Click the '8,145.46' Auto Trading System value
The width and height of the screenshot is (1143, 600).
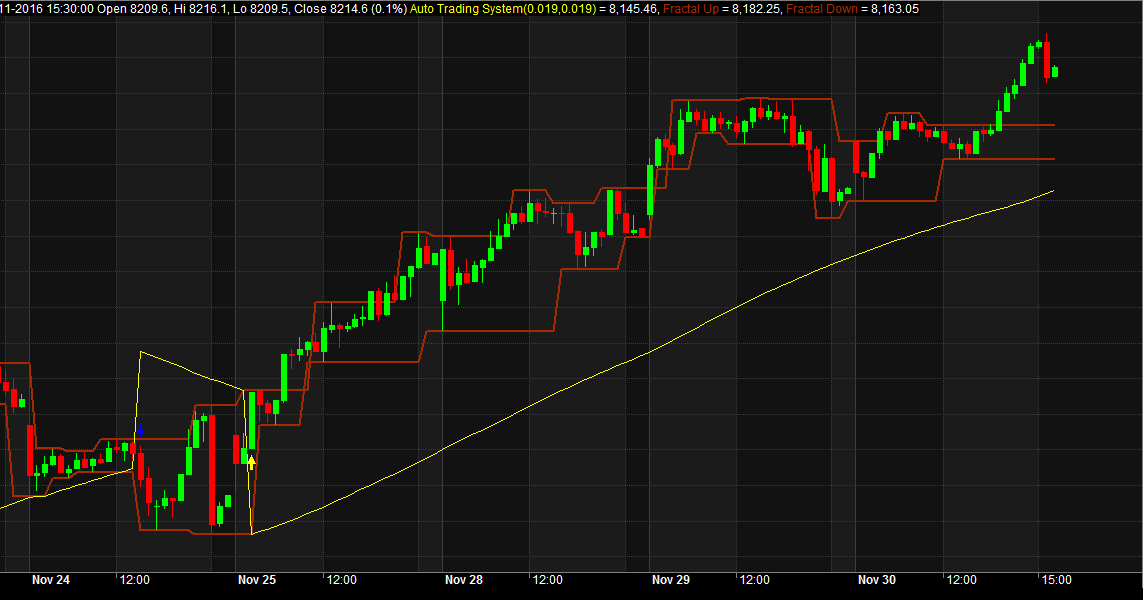tap(634, 9)
